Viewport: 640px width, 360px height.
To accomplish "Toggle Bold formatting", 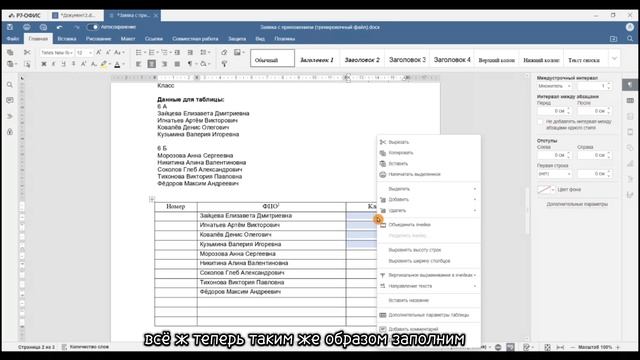I will pos(44,64).
